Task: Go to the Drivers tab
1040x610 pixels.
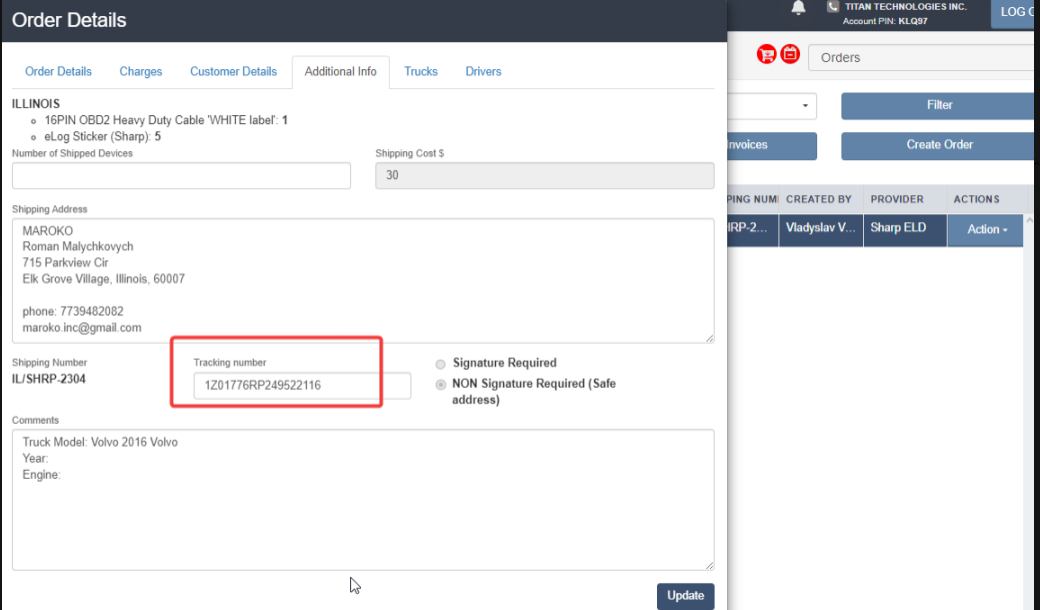Action: 484,72
